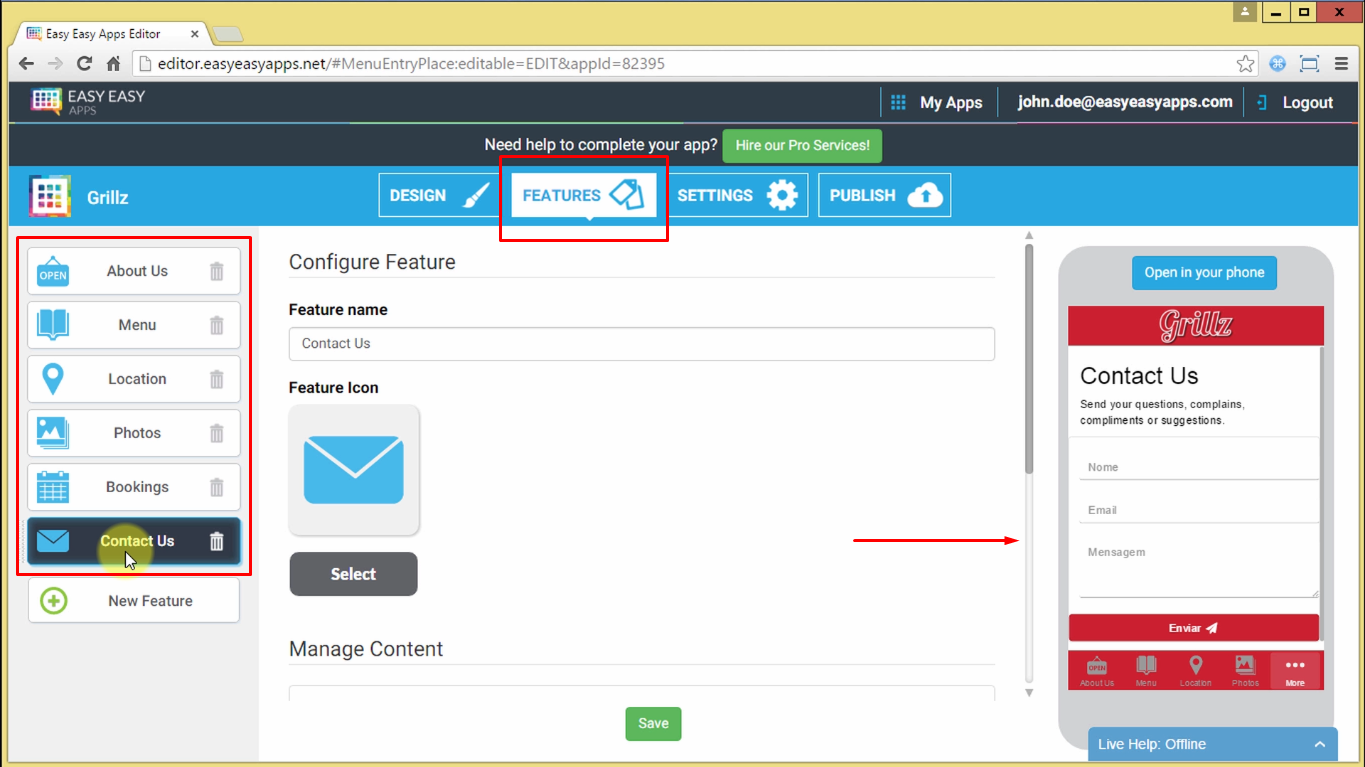Screen dimensions: 1365x767
Task: Expand the Live Help chat panel
Action: tap(1319, 744)
